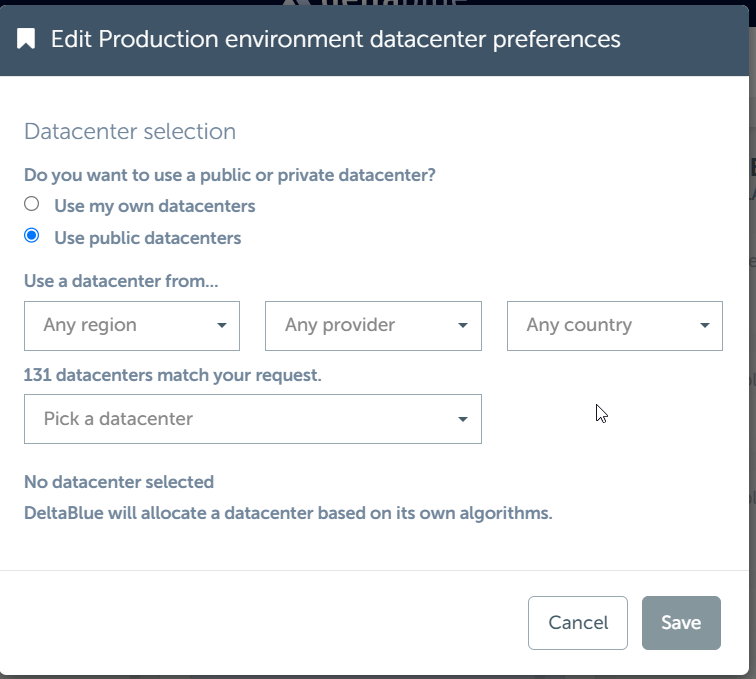The width and height of the screenshot is (756, 679).
Task: Click the 'DeltaBlue will allocate a datacenter' note
Action: coord(288,513)
